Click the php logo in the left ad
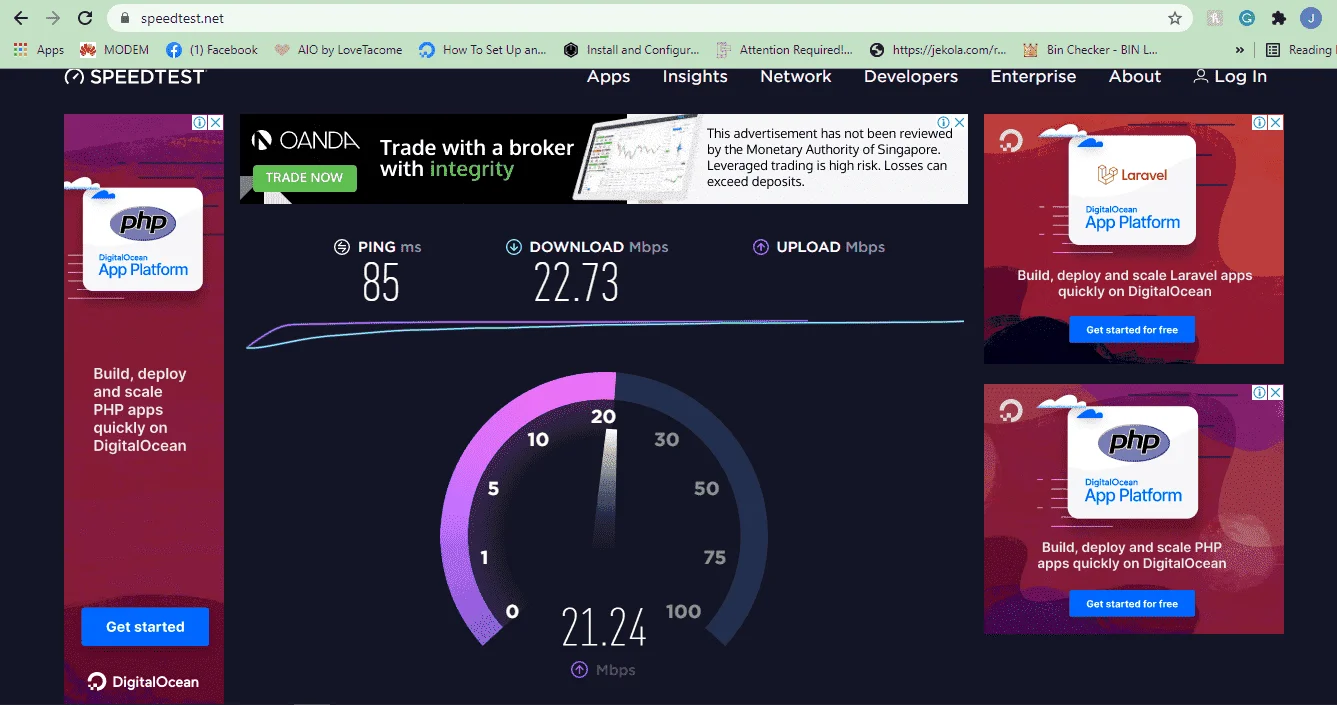Viewport: 1337px width, 705px height. pos(142,224)
